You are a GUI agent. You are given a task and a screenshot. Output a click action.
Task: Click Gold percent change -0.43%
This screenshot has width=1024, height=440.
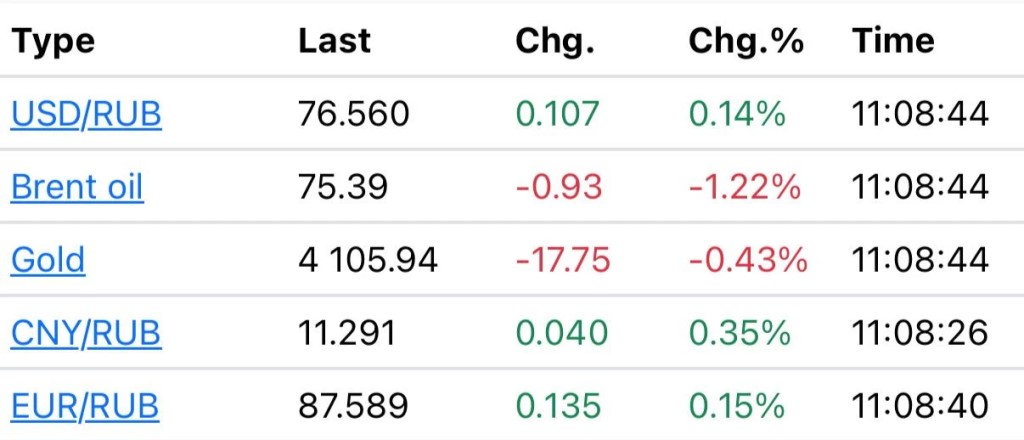[748, 260]
